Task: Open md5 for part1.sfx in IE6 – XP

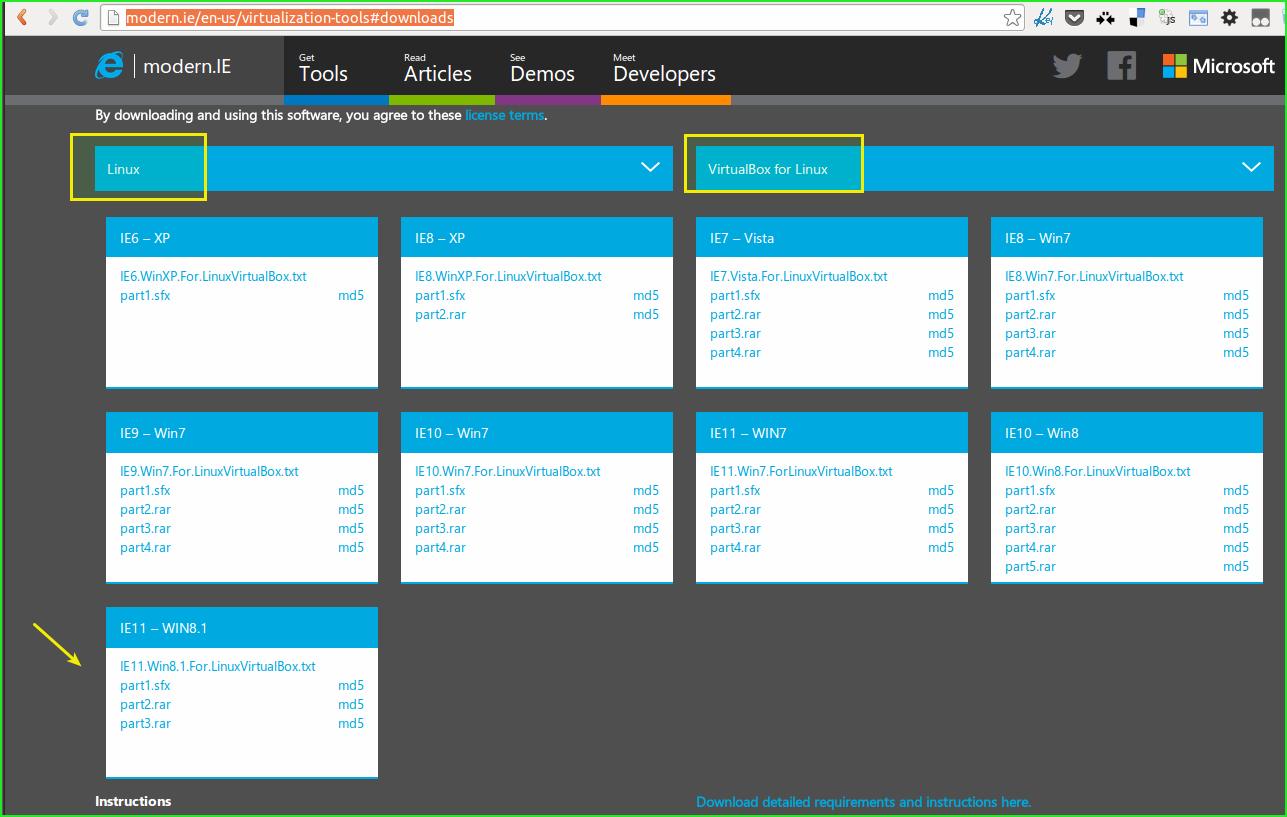Action: [351, 295]
